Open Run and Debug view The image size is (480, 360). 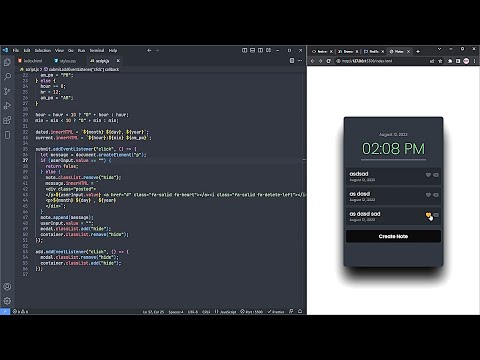(7, 106)
